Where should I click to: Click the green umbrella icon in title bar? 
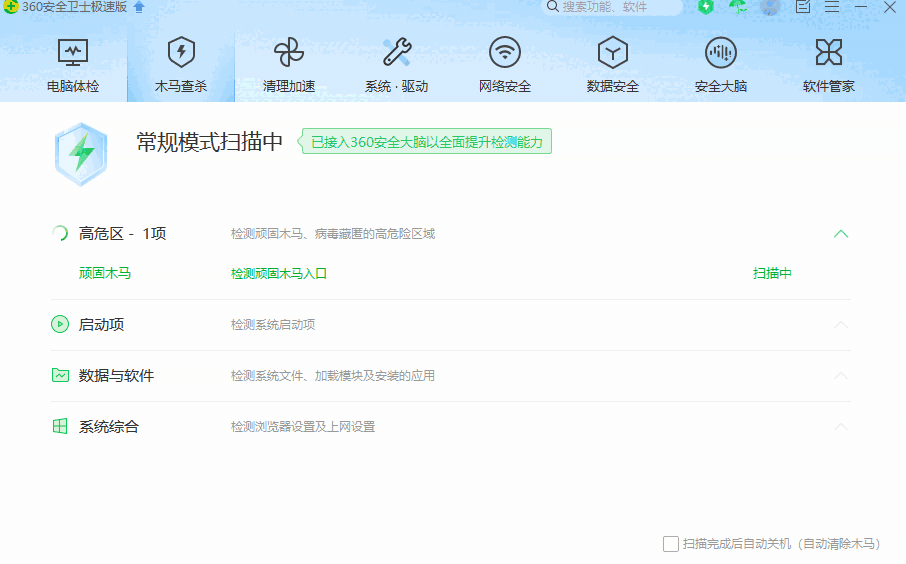[738, 7]
